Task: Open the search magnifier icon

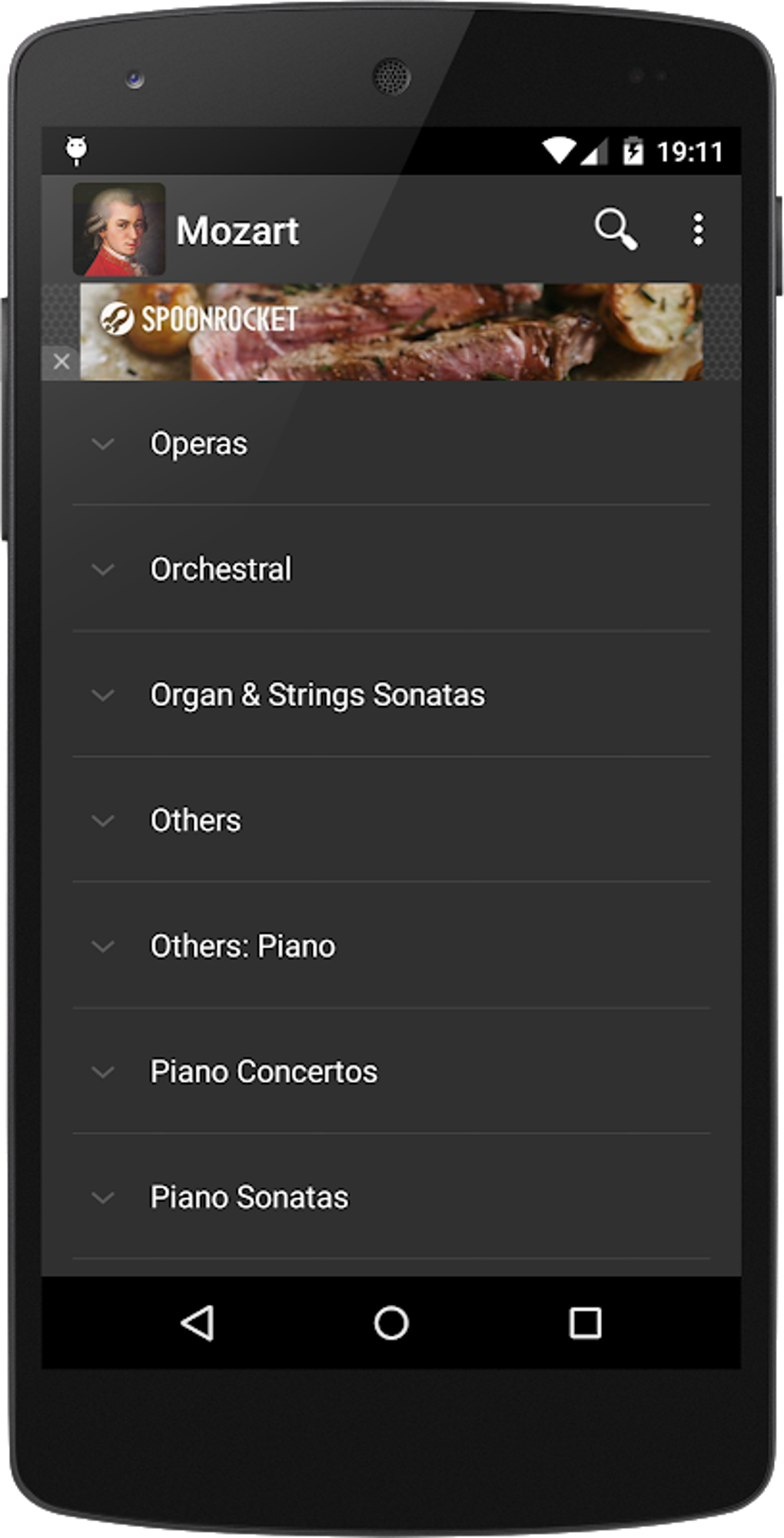Action: point(616,228)
